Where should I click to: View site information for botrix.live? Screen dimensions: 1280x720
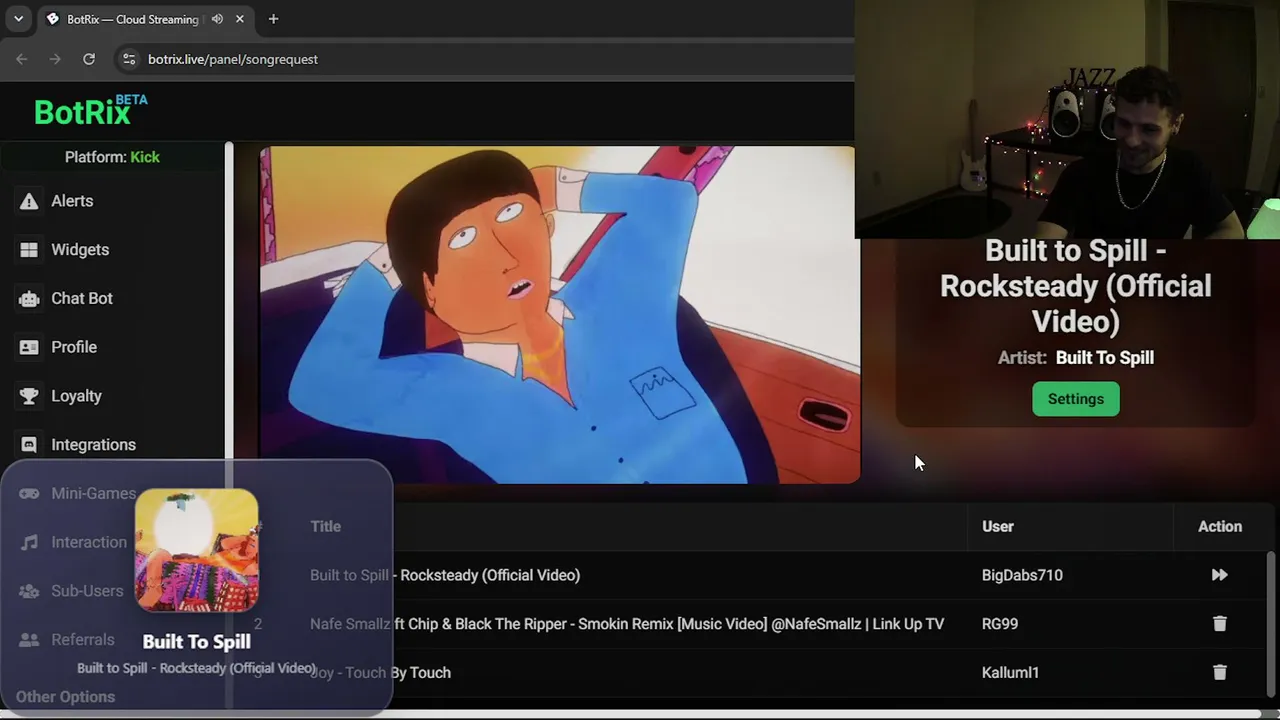[x=129, y=59]
